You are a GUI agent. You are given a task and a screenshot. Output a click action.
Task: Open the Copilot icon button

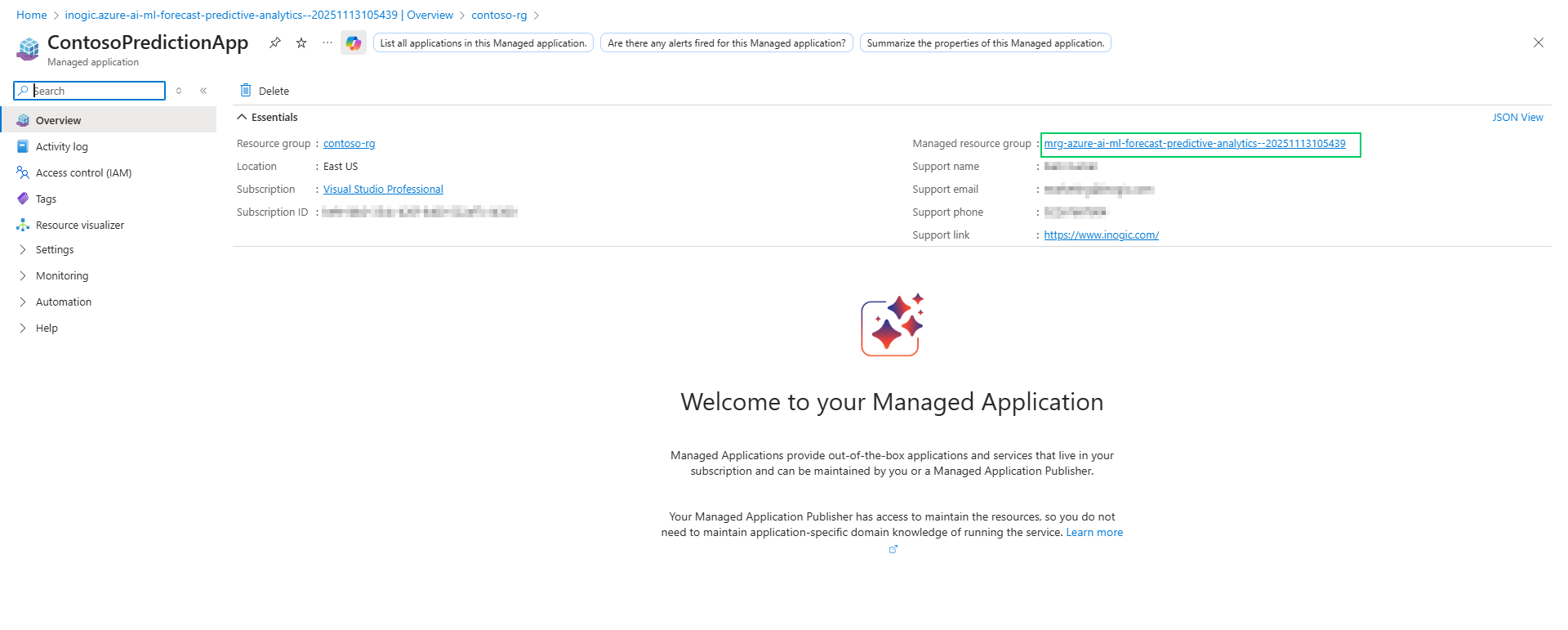[354, 43]
